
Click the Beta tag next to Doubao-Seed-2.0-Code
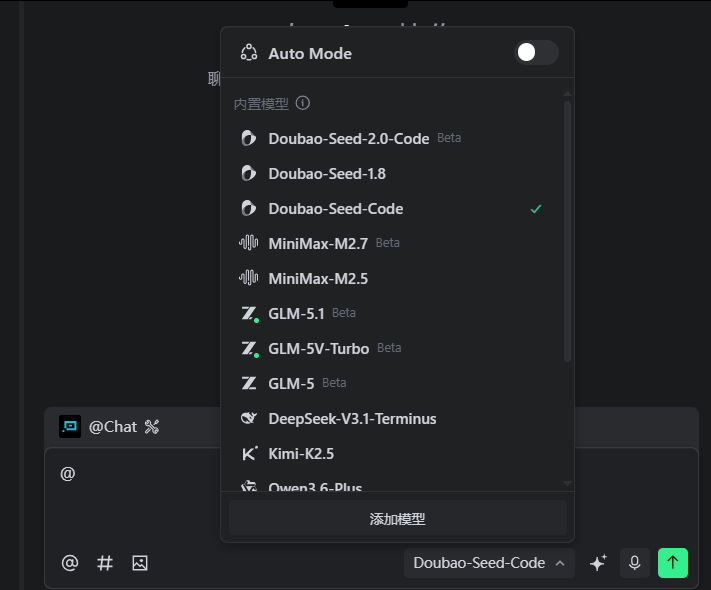449,138
